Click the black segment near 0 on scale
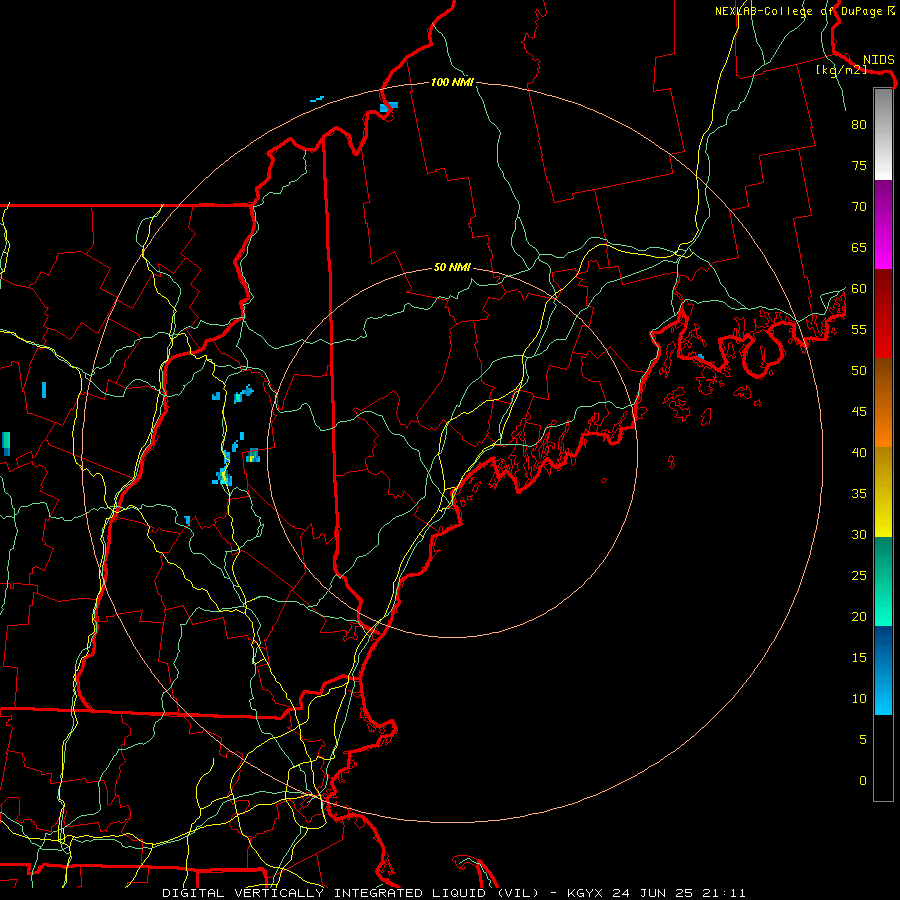Viewport: 900px width, 900px height. (x=883, y=758)
